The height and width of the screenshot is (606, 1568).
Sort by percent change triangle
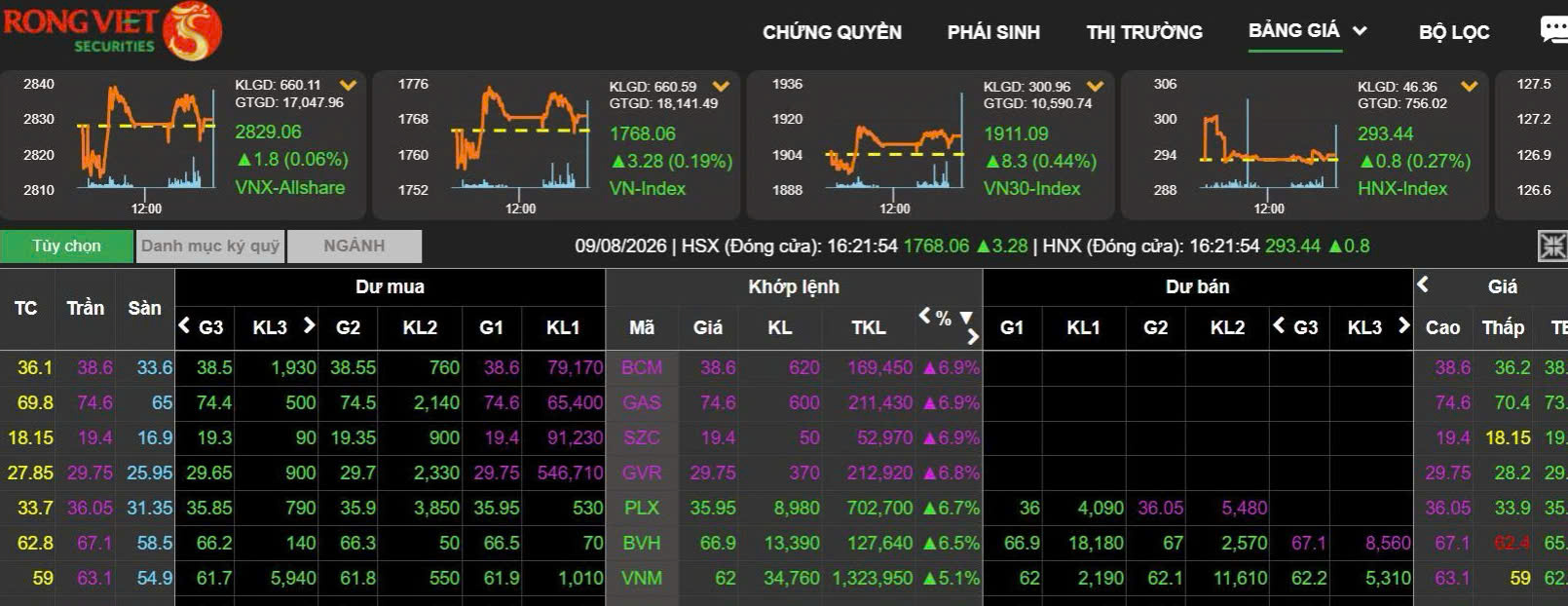click(x=966, y=318)
